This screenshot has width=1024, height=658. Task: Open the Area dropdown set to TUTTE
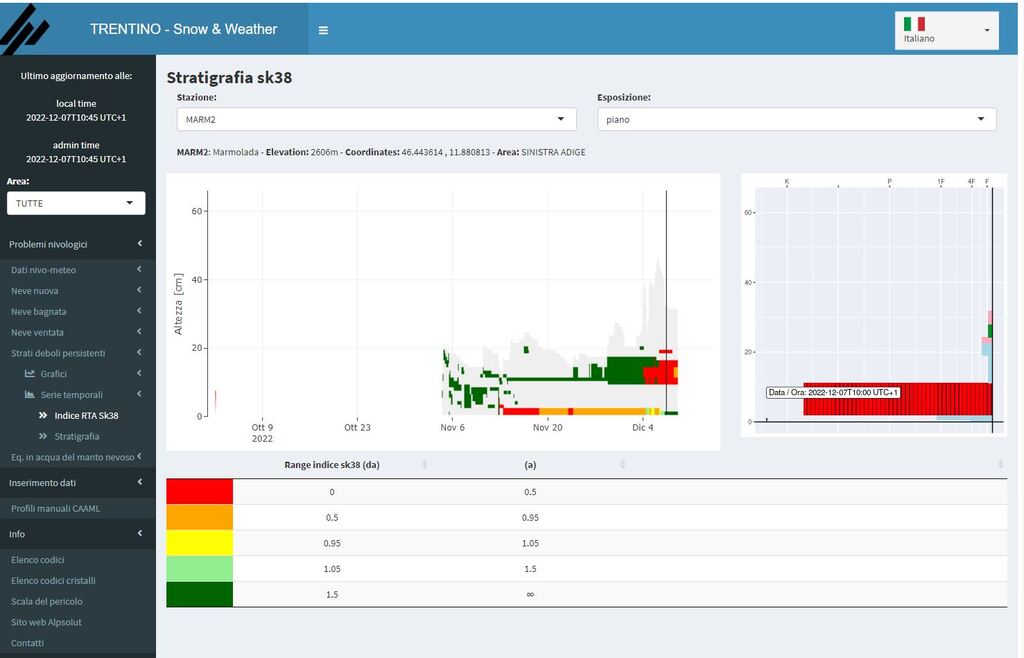pyautogui.click(x=76, y=203)
